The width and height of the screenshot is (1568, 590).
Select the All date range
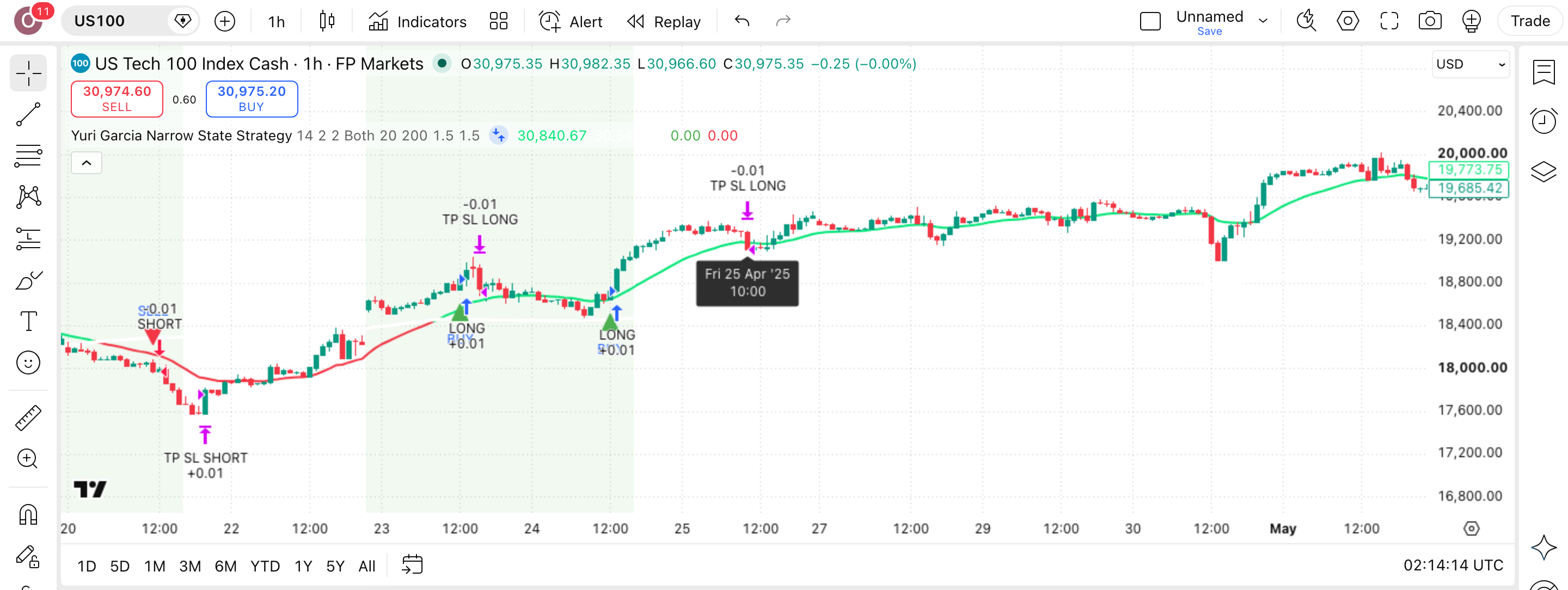(367, 566)
